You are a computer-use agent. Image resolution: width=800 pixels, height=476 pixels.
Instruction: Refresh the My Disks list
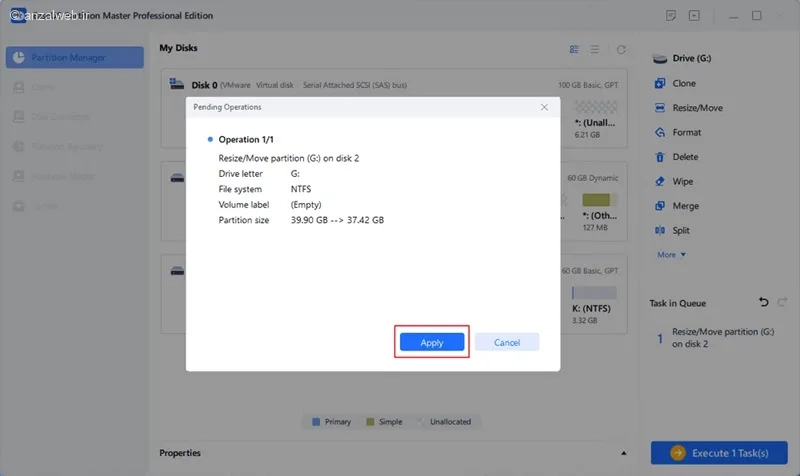tap(621, 49)
